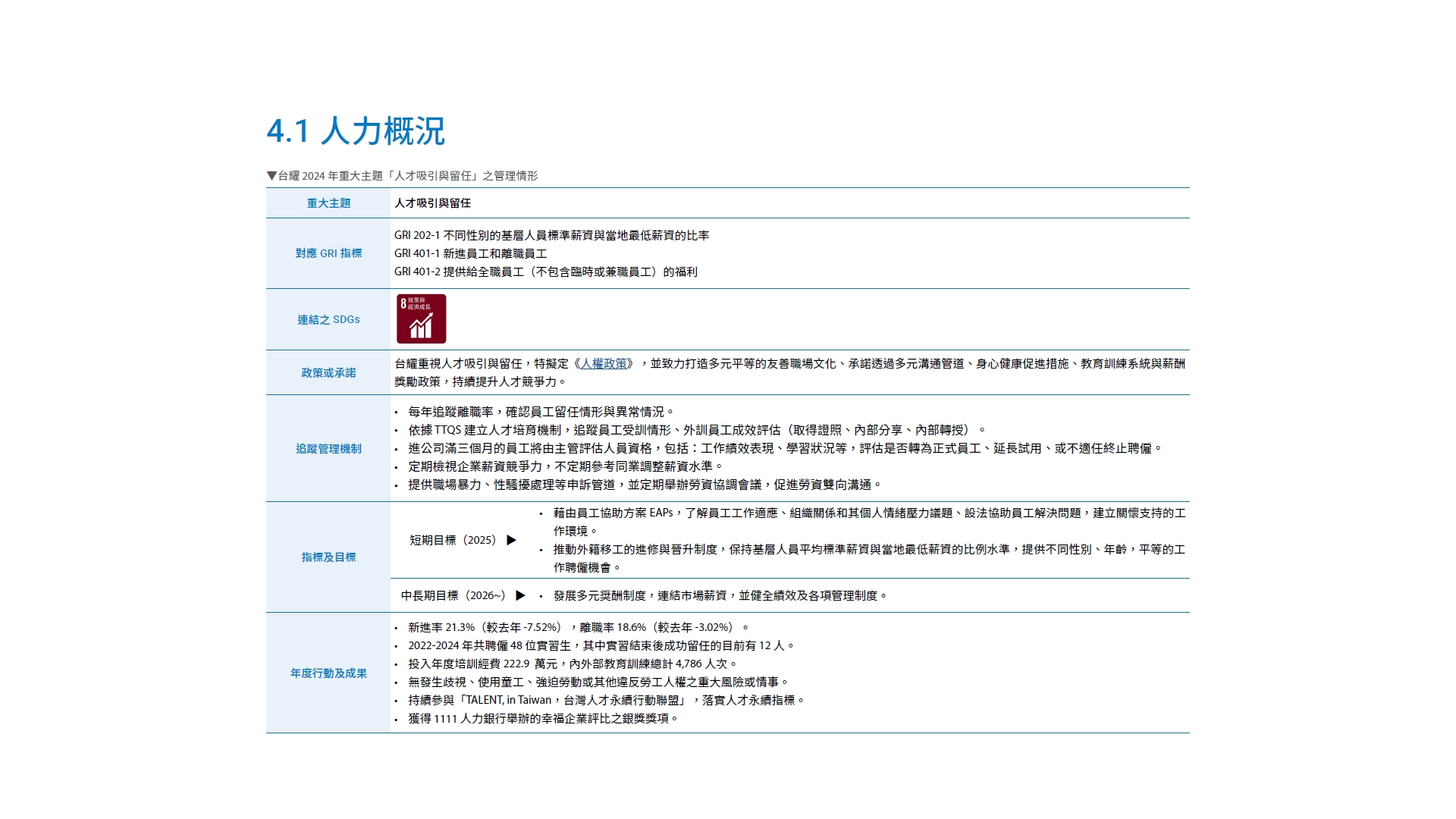
Task: Click the 人才吸引與留任 bold topic text
Action: pos(432,203)
